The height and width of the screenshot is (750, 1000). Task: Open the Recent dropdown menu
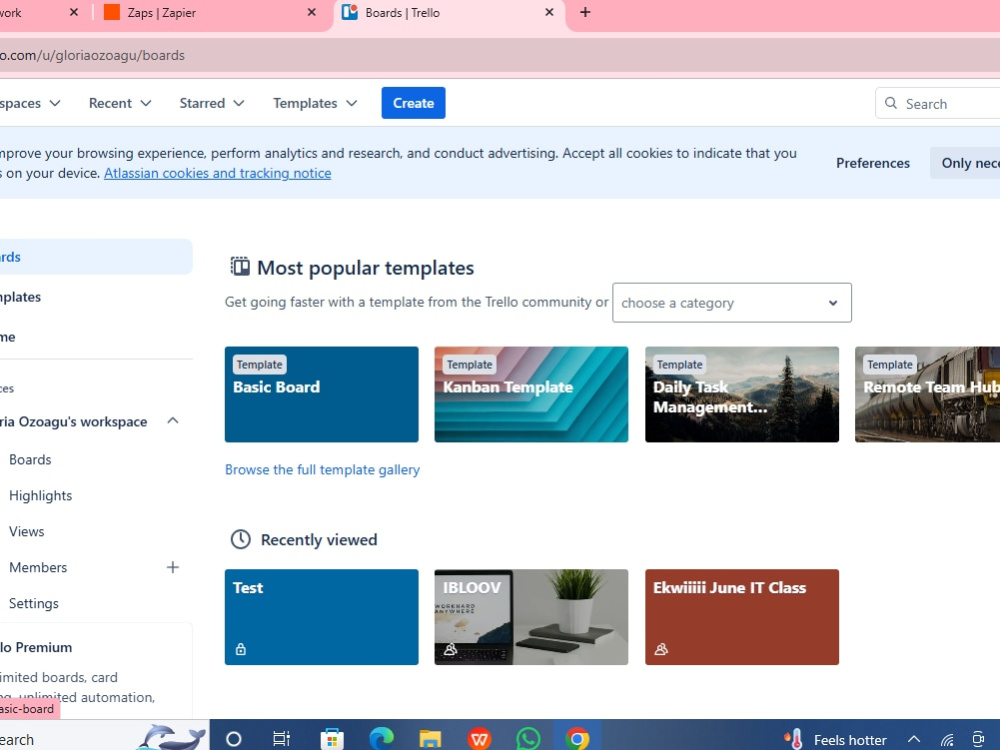pos(120,103)
